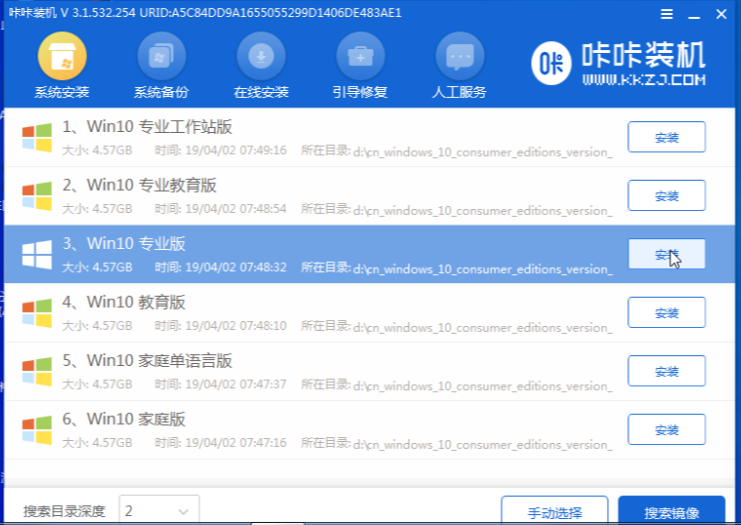
Task: Open the 系统备份 system backup icon
Action: (x=161, y=57)
